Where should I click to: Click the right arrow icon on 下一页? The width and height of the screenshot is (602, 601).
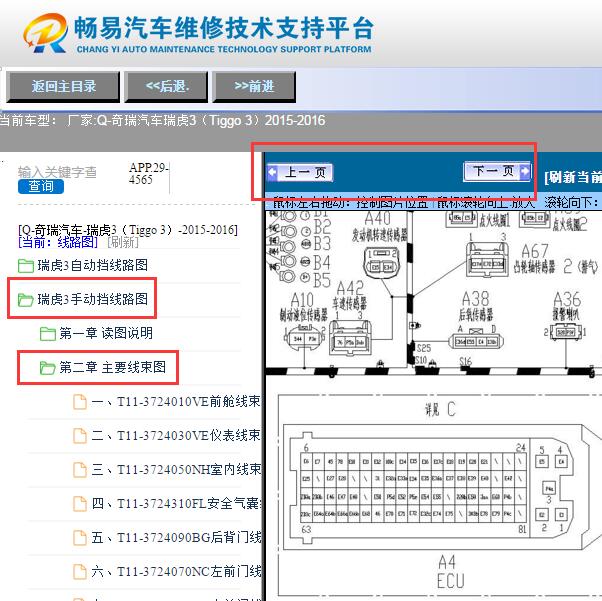tap(525, 171)
